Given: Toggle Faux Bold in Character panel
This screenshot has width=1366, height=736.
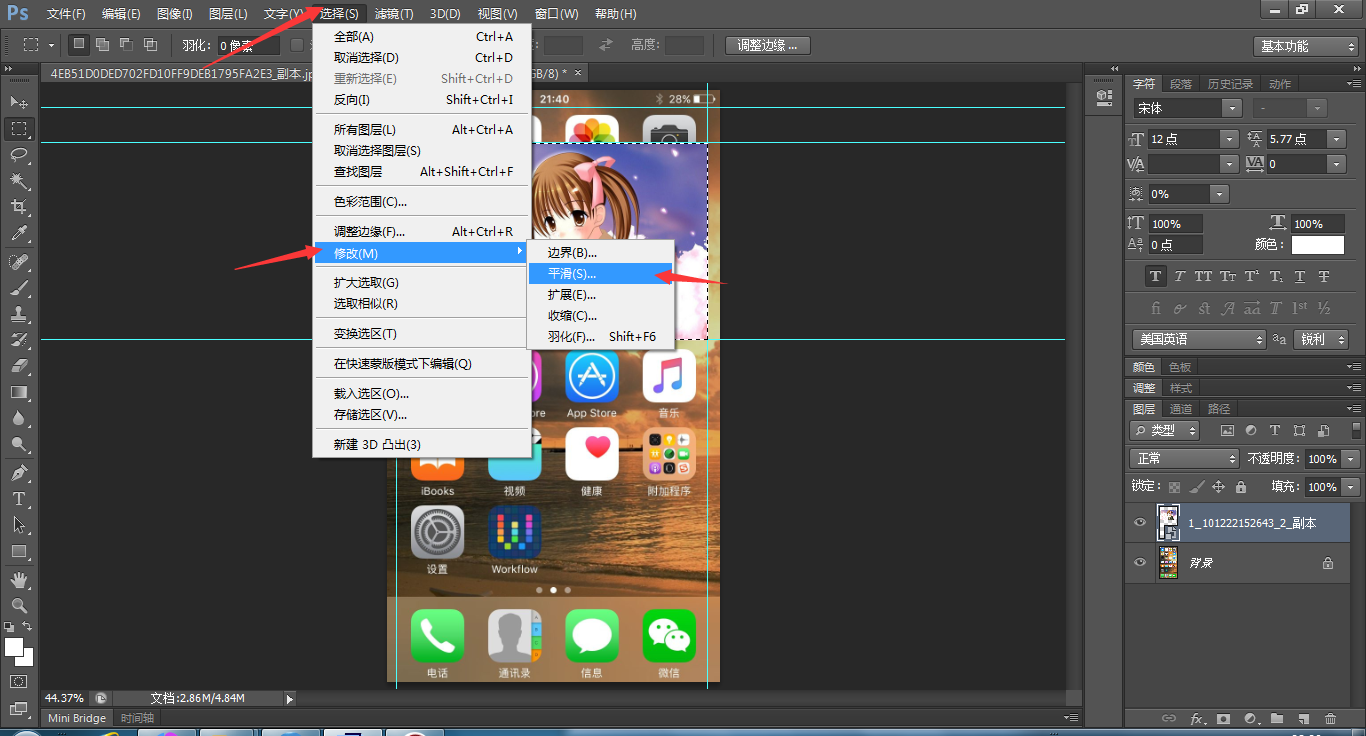Looking at the screenshot, I should coord(1156,277).
